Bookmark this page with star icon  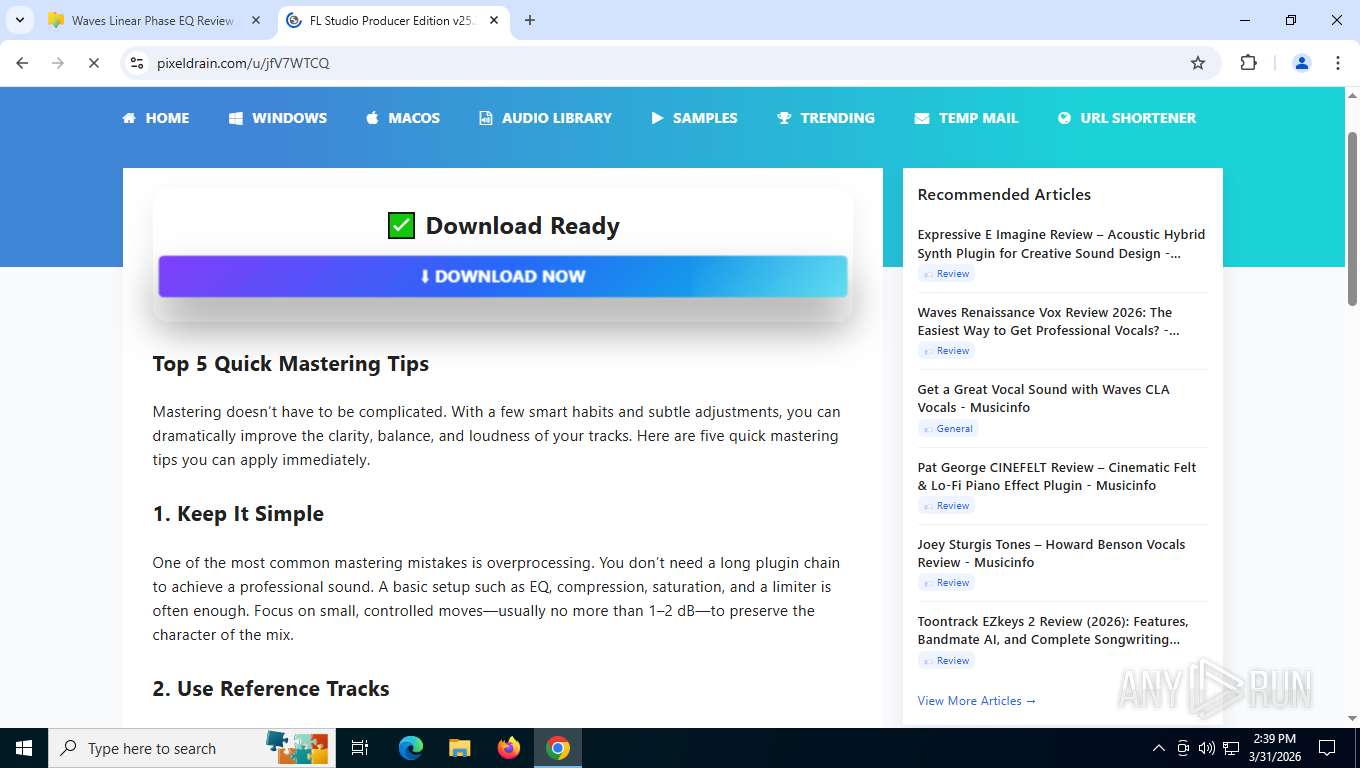point(1198,63)
